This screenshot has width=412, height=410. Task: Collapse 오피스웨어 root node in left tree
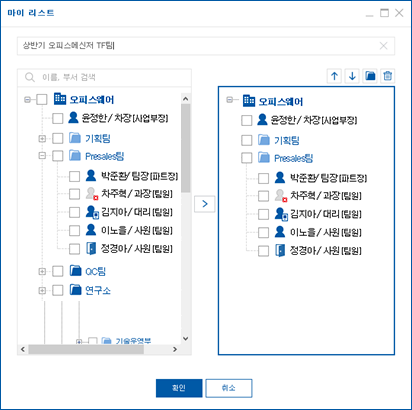27,99
